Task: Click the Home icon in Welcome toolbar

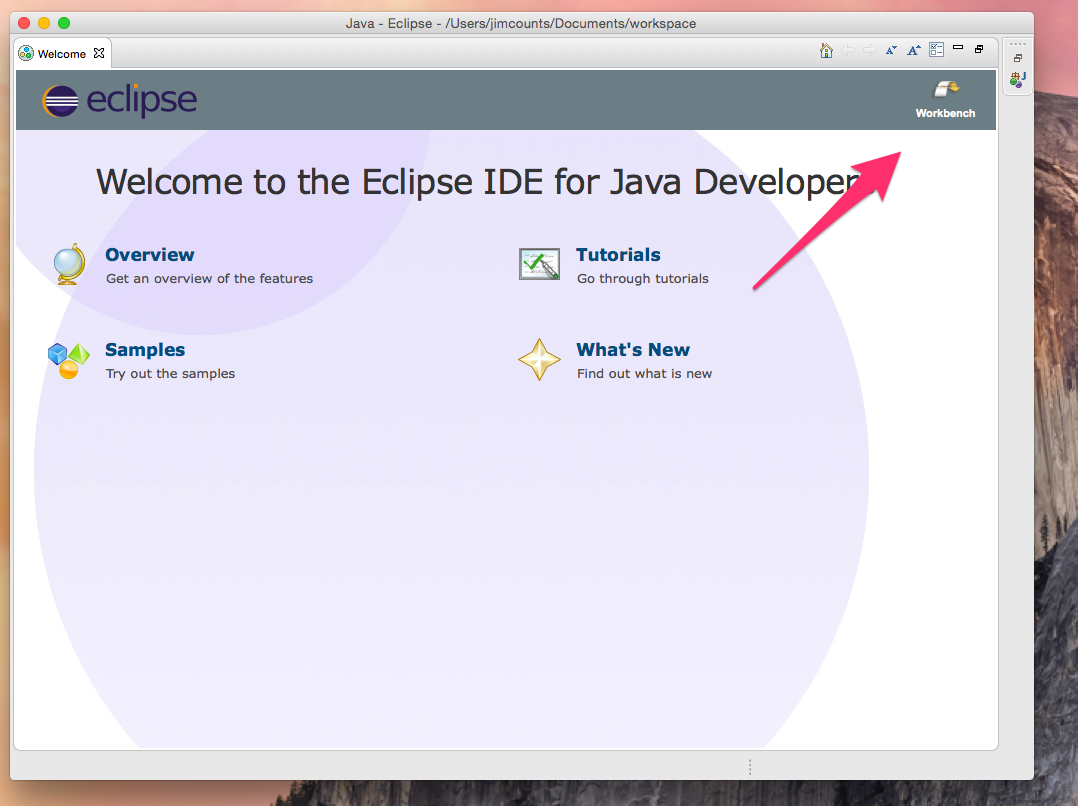Action: click(x=826, y=50)
